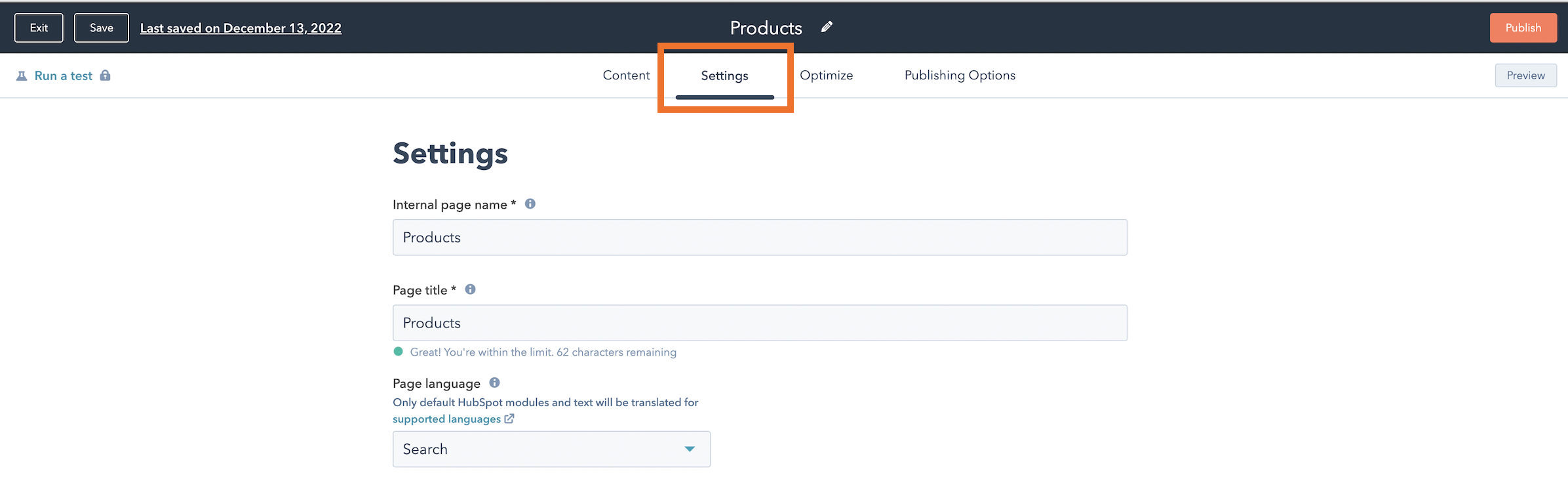Click the external link icon after supported languages
This screenshot has height=479, width=1568.
pyautogui.click(x=509, y=419)
